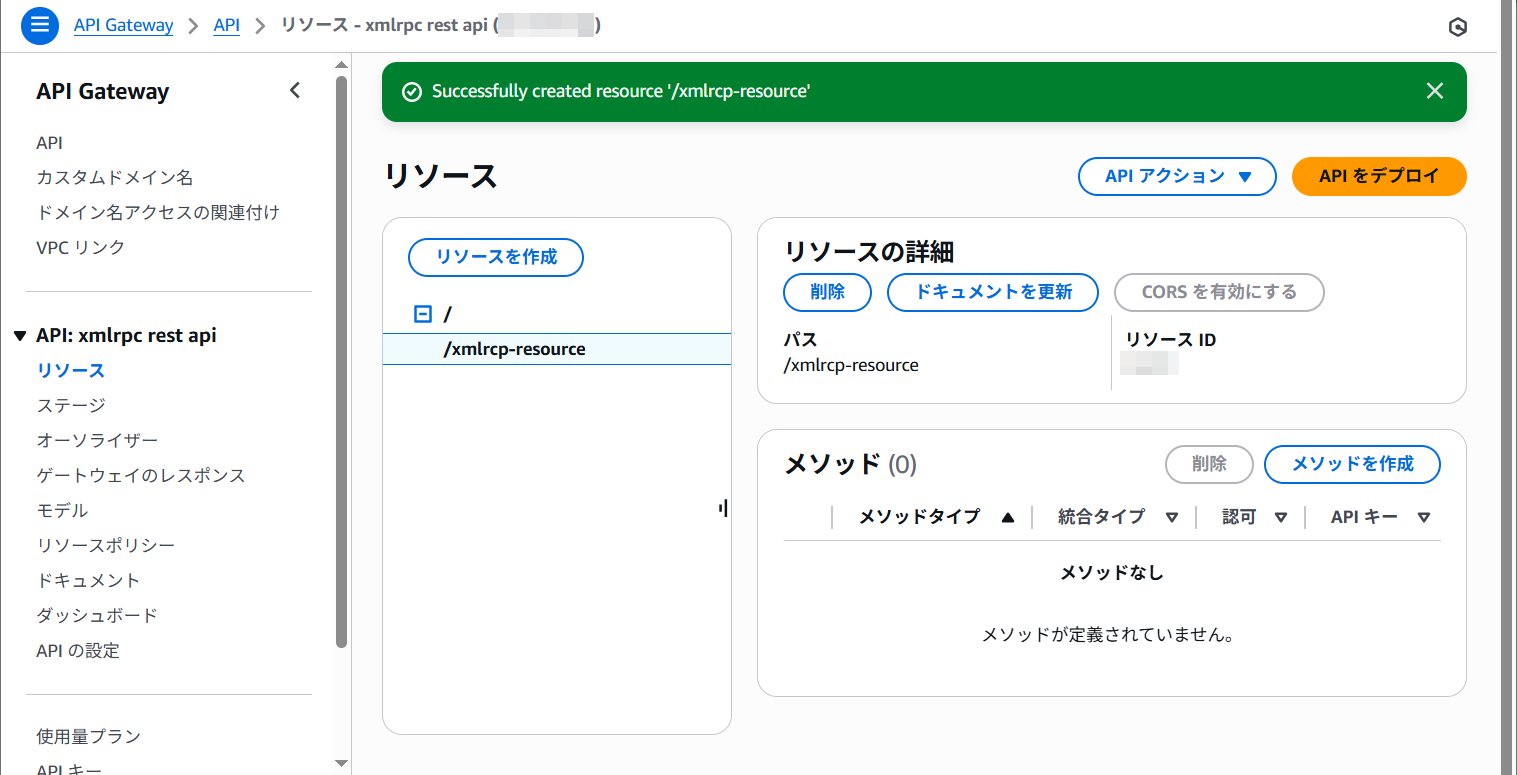The image size is (1517, 775).
Task: Open ステージ in the sidebar
Action: point(71,405)
